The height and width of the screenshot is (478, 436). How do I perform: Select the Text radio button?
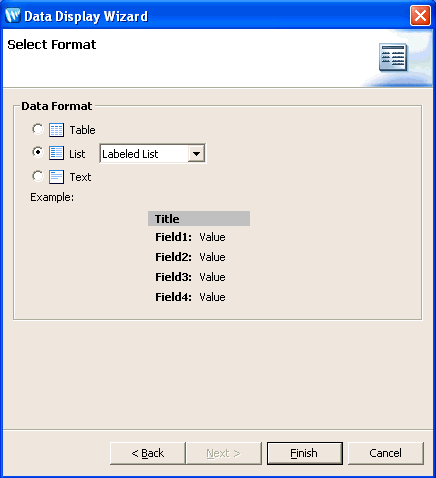tap(38, 176)
